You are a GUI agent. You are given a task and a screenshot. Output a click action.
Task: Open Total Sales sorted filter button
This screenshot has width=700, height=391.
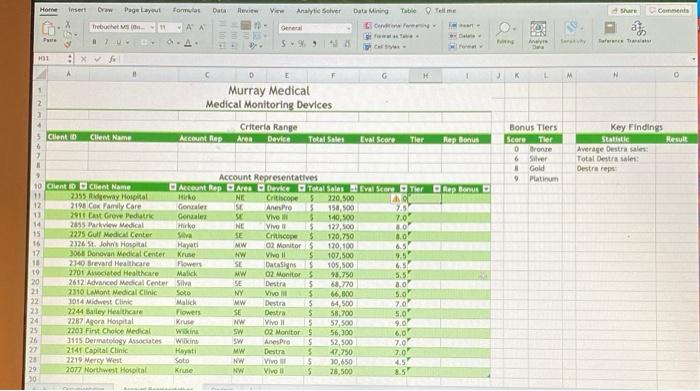(x=354, y=188)
